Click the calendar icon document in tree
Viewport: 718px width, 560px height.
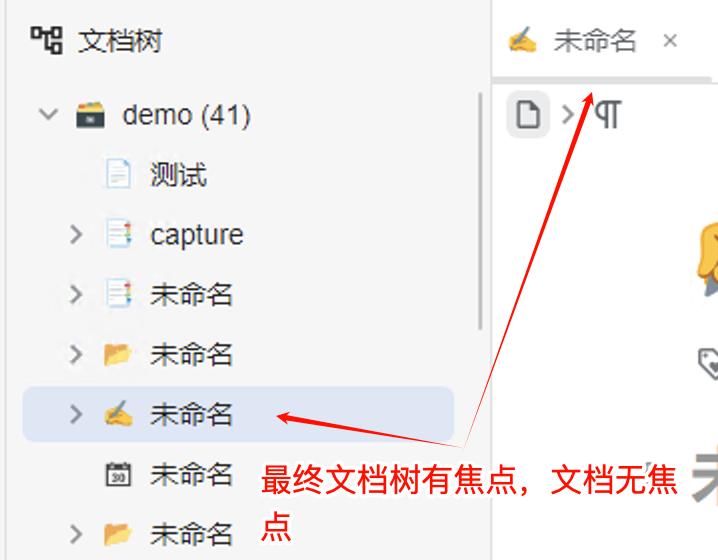pos(118,474)
